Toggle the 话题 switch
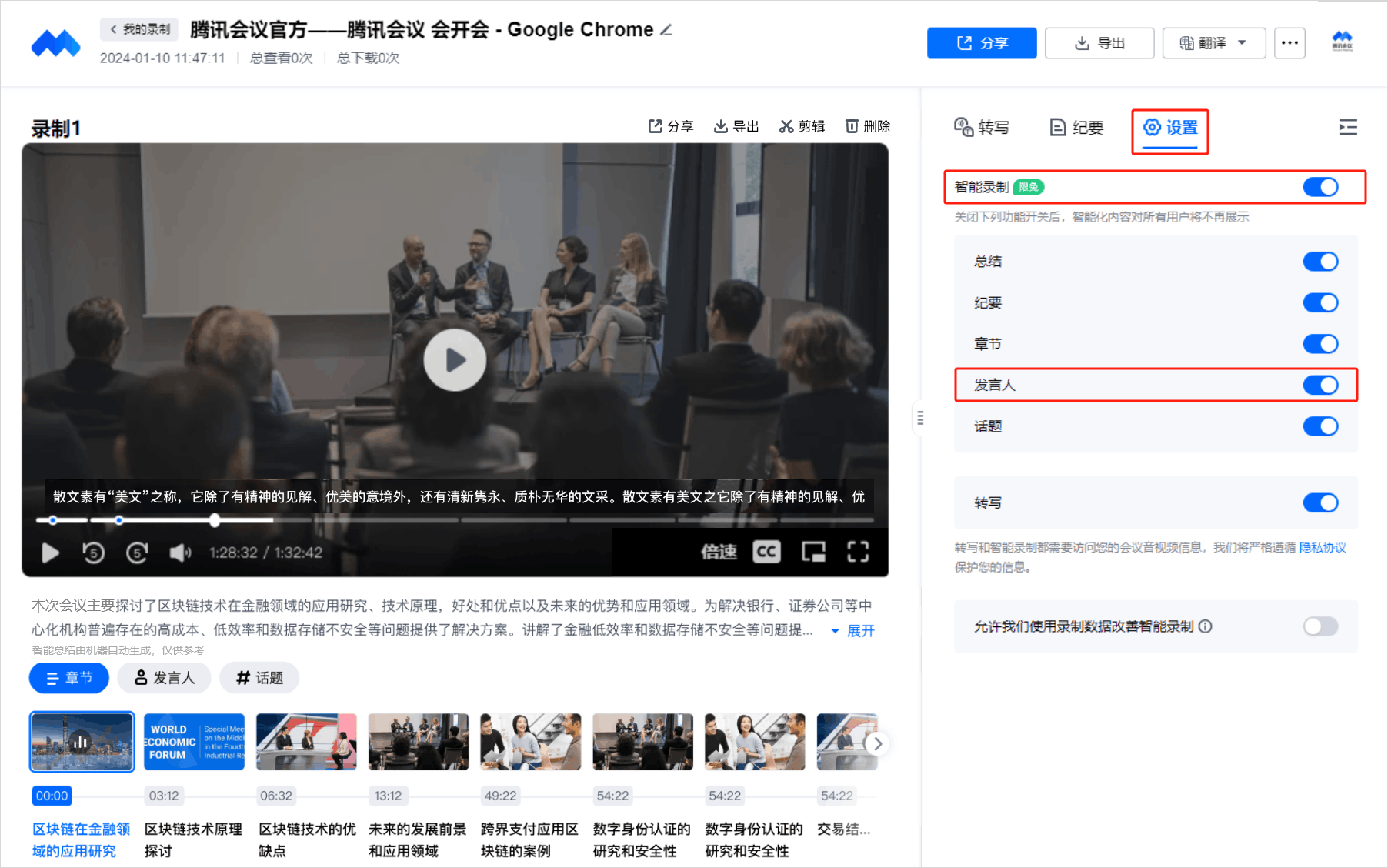1388x868 pixels. 1320,426
